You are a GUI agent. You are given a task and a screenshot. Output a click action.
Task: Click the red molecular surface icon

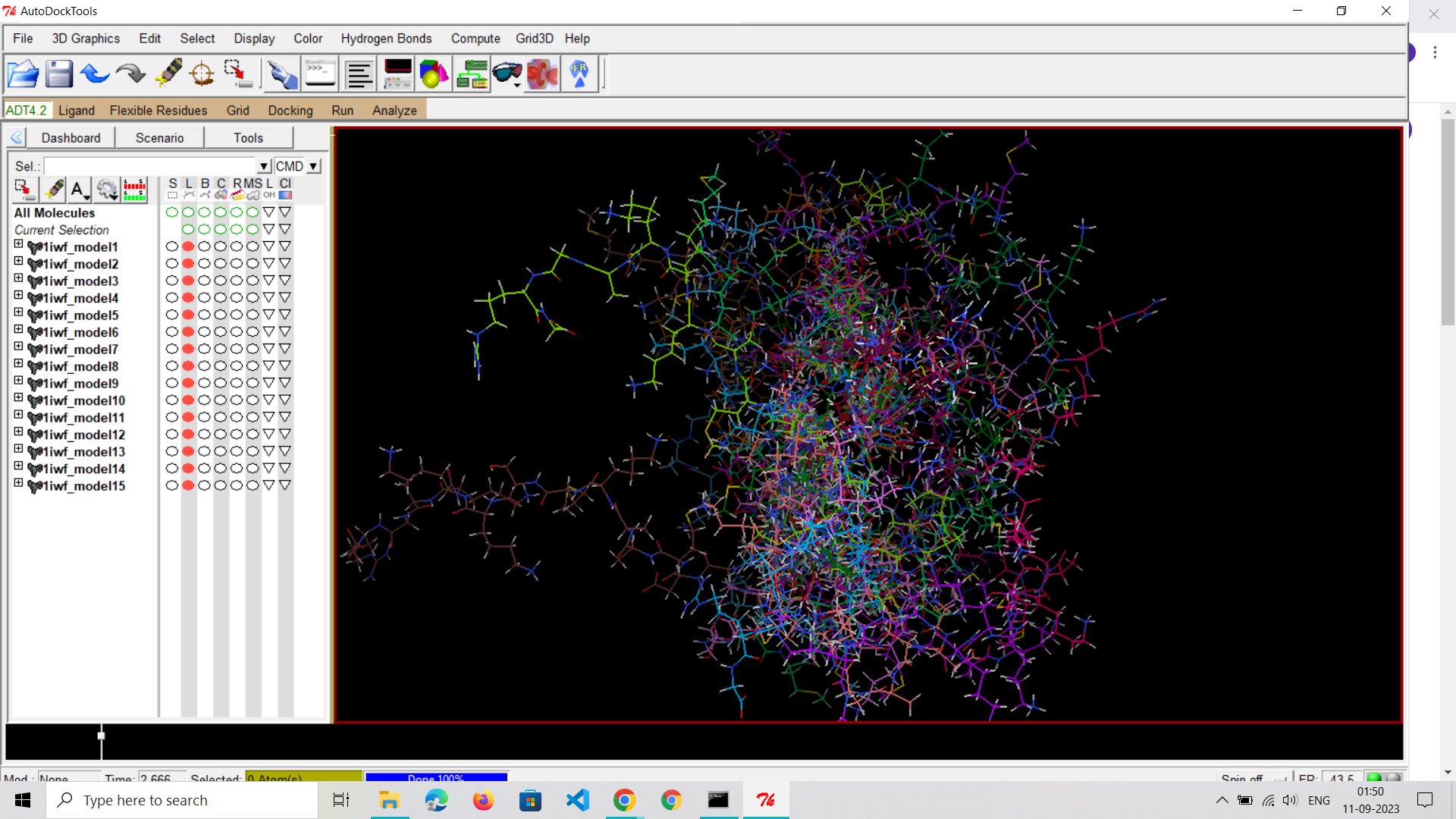tap(542, 74)
